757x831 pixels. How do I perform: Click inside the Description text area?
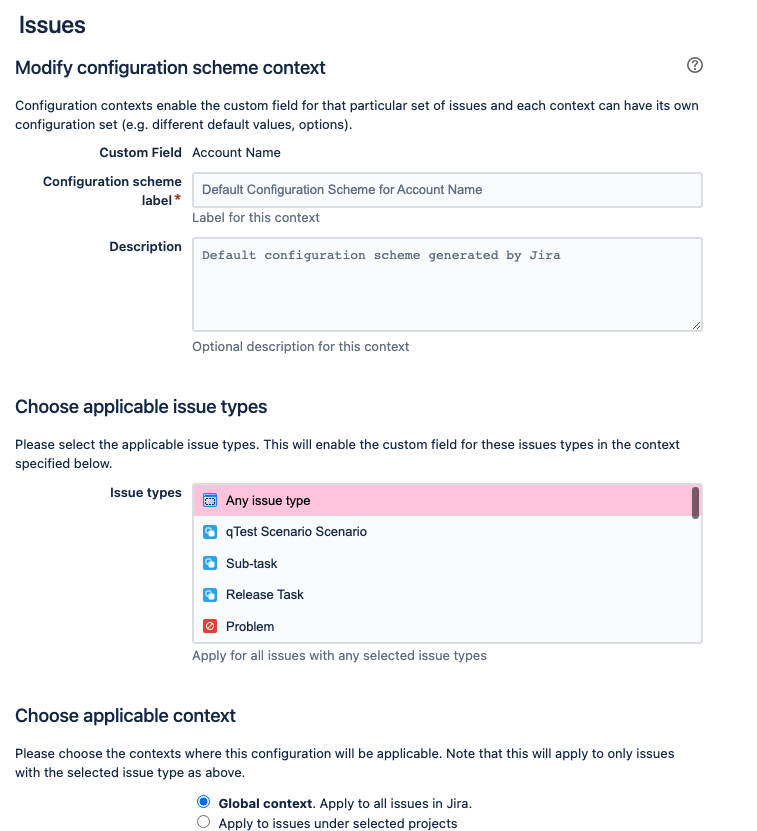coord(447,285)
